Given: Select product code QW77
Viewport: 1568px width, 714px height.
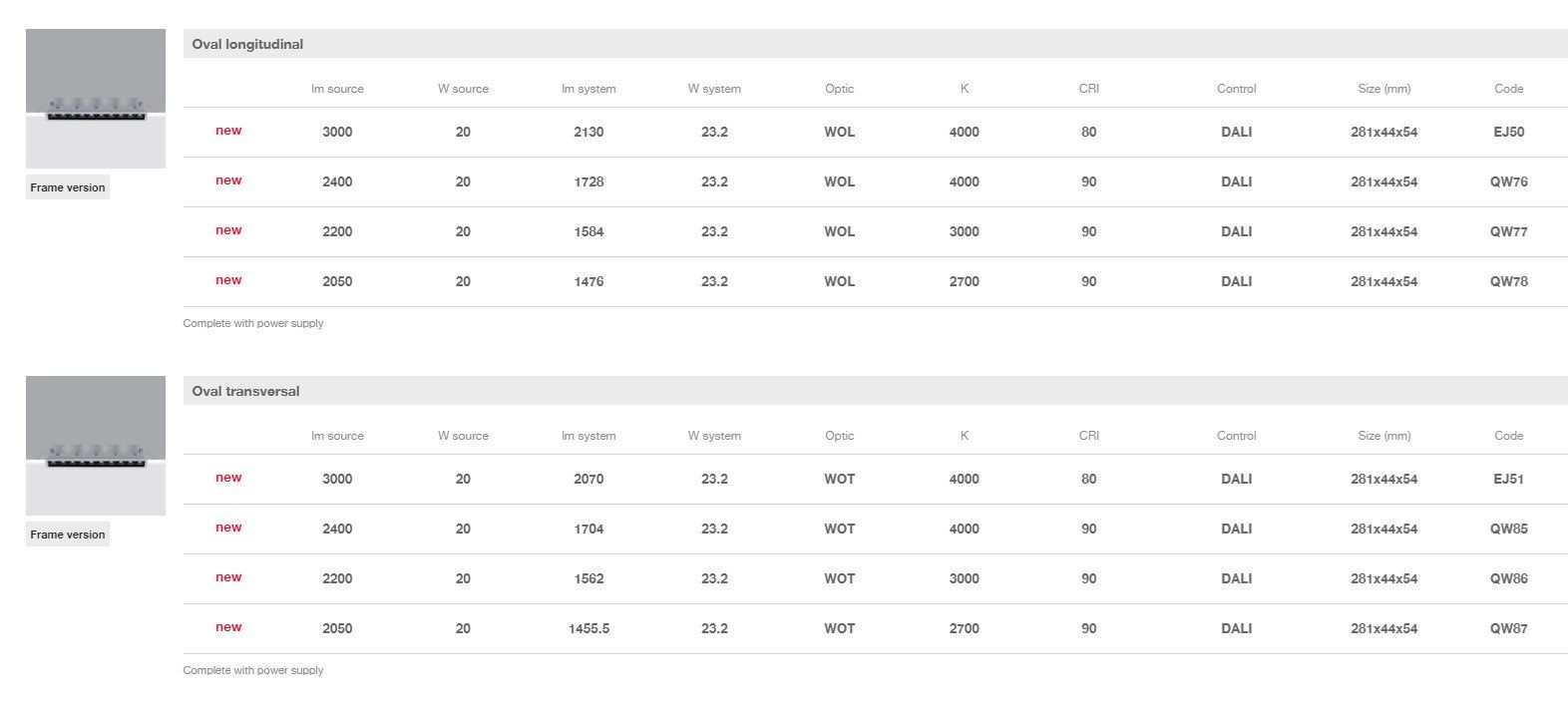Looking at the screenshot, I should pos(1508,231).
